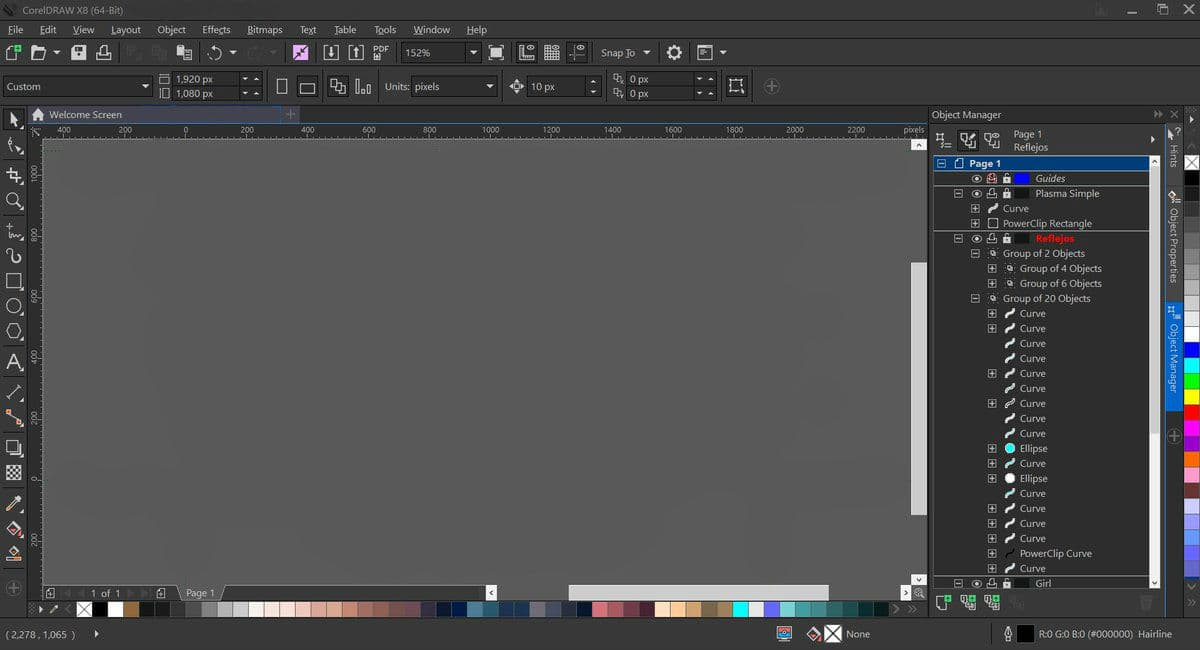Hide the Plasma Simple layer
This screenshot has height=650, width=1200.
(x=977, y=193)
